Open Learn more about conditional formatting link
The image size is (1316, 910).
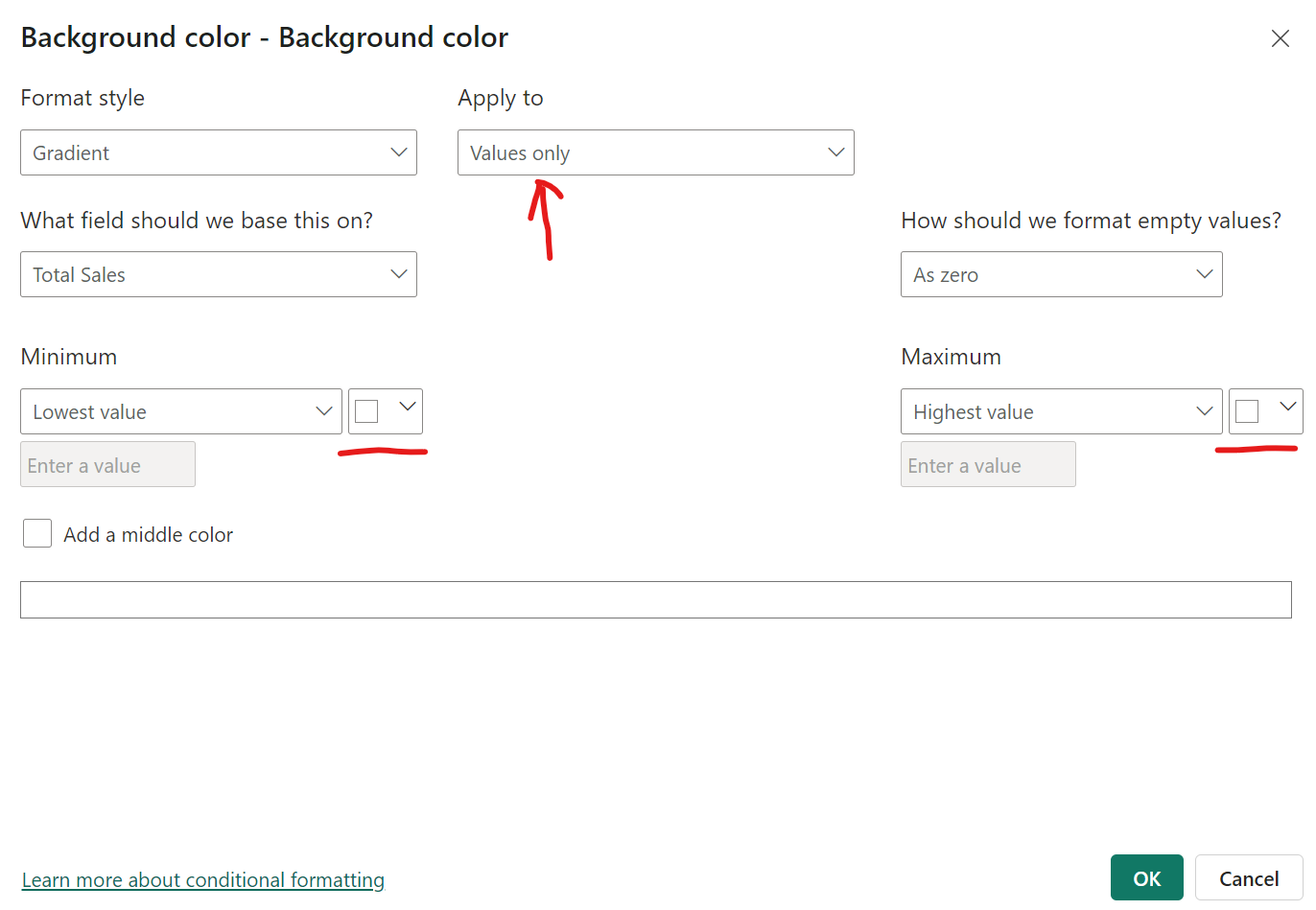pos(203,879)
